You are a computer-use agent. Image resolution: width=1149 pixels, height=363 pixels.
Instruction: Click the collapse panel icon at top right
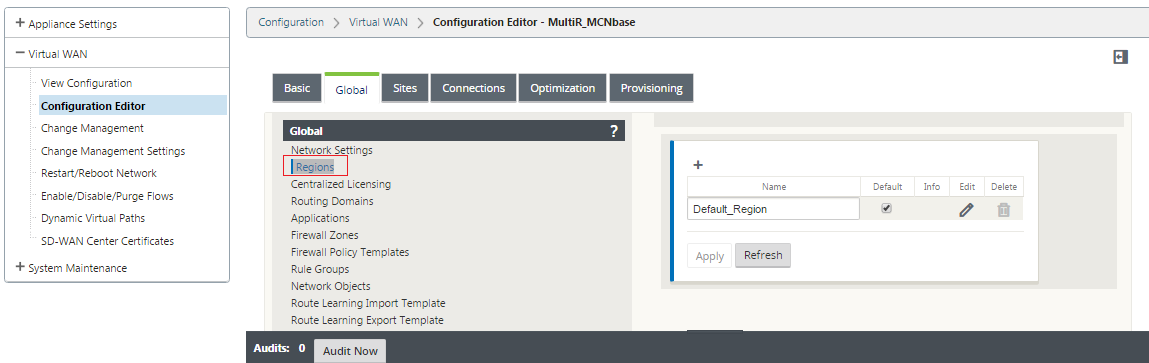pyautogui.click(x=1120, y=57)
